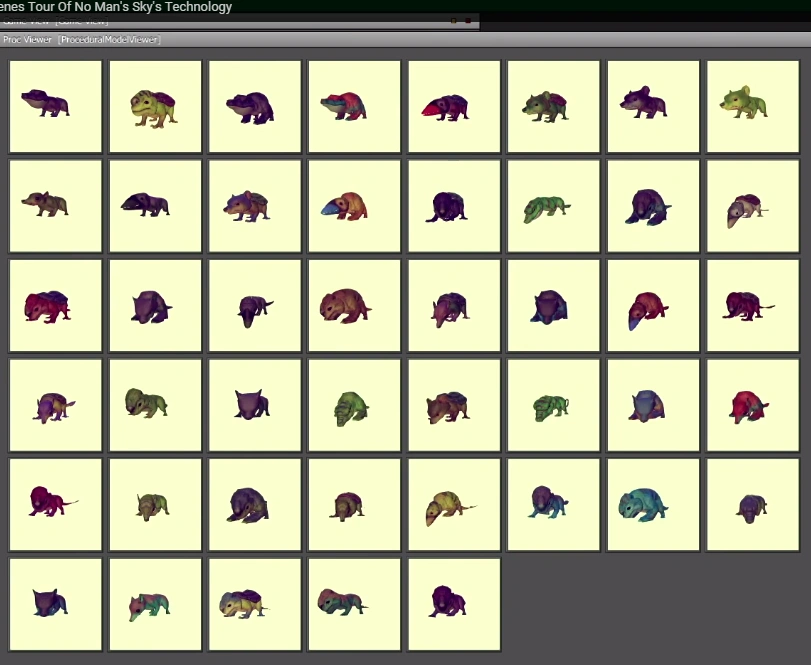Select the yellow-green frog-faced creature with red back

155,107
